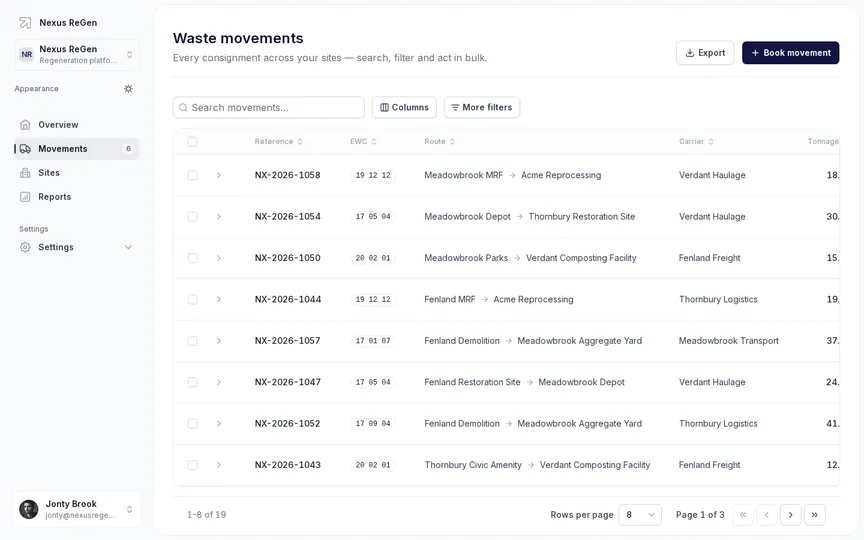
Task: Tick the checkbox for NX-2026-1047
Action: [x=192, y=382]
